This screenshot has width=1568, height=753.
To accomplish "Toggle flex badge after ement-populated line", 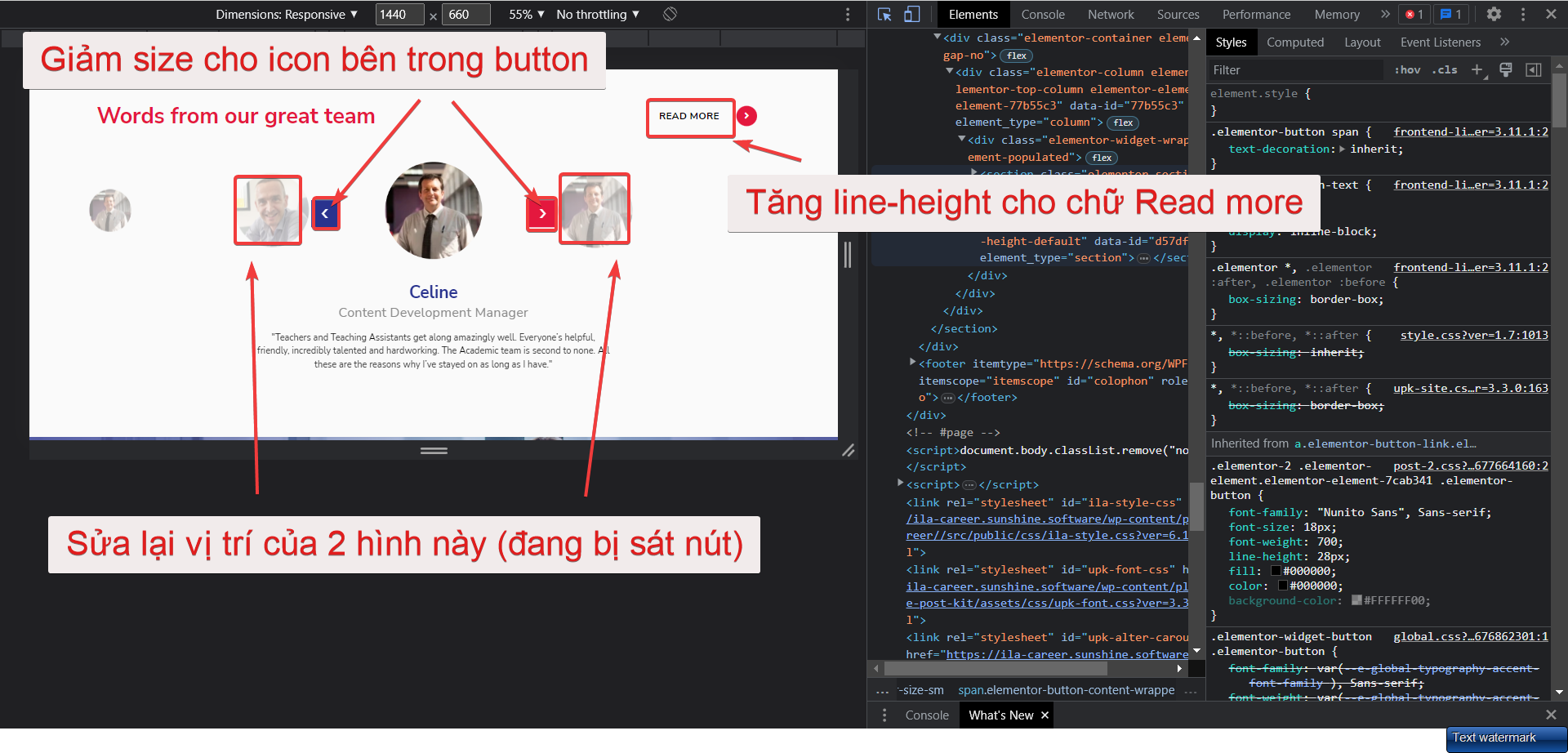I will point(1102,158).
